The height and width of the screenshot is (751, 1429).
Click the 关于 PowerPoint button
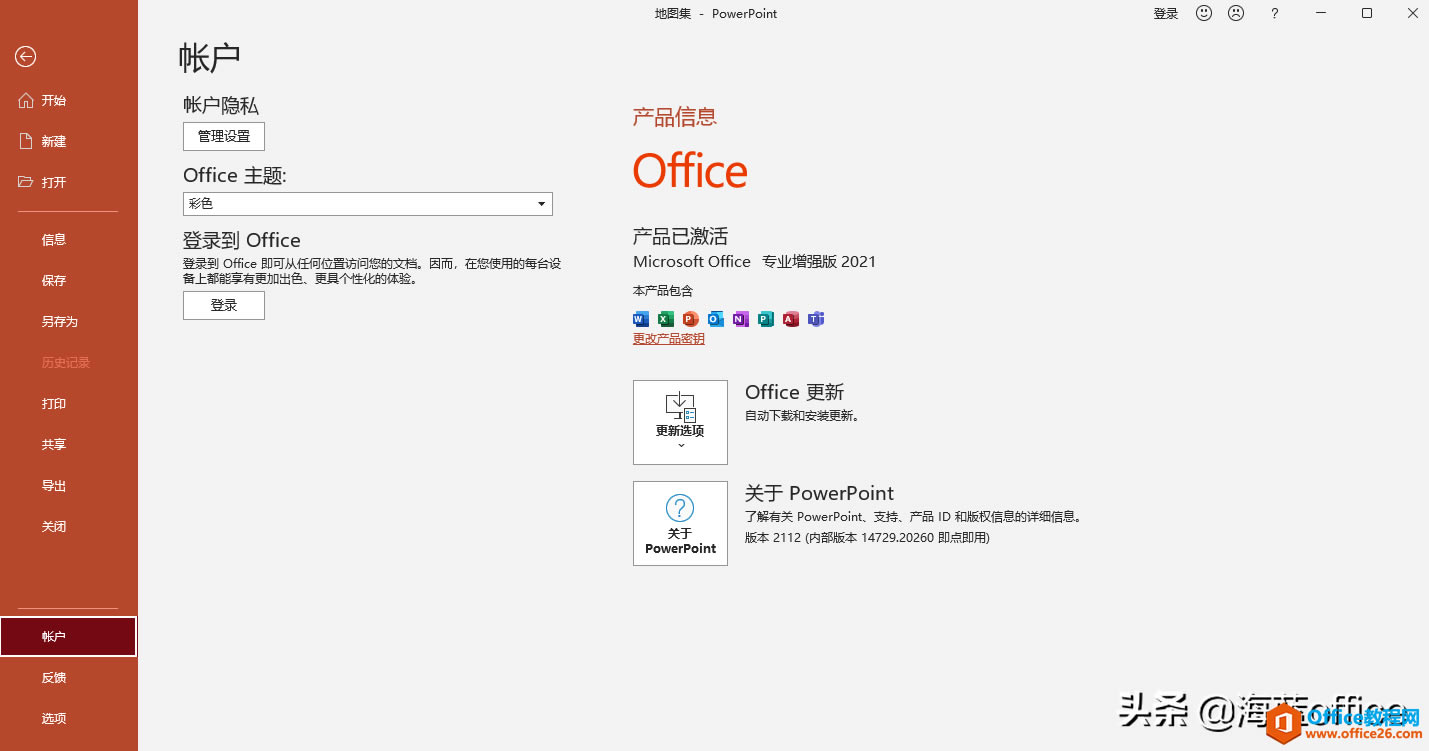(x=680, y=523)
